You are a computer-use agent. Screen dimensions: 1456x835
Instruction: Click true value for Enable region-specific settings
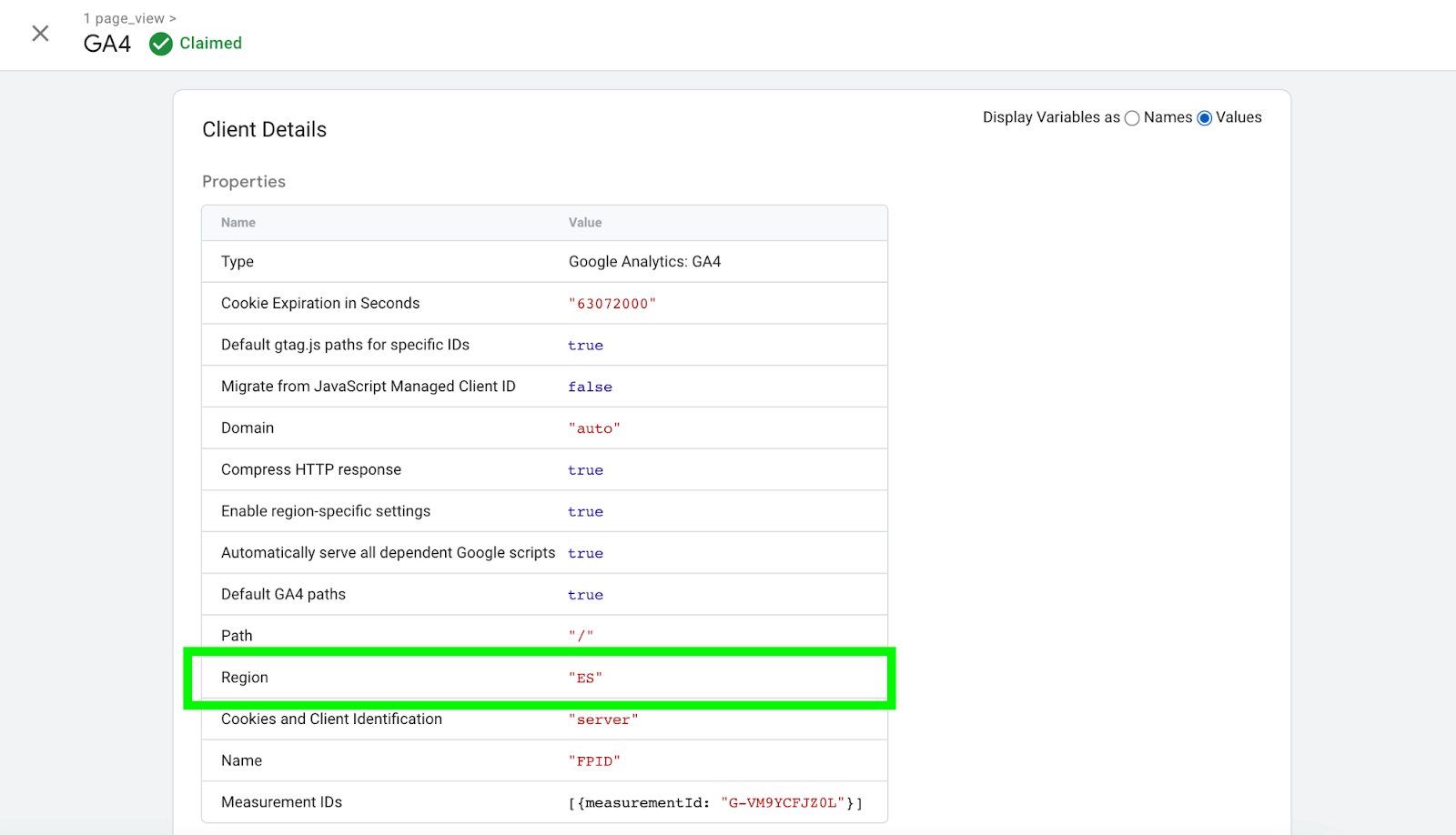[585, 512]
